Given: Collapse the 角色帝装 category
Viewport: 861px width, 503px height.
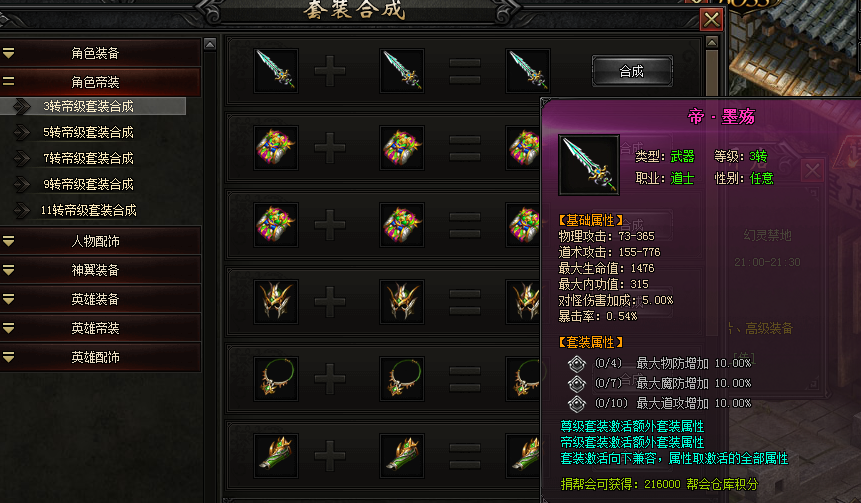Looking at the screenshot, I should pyautogui.click(x=100, y=82).
